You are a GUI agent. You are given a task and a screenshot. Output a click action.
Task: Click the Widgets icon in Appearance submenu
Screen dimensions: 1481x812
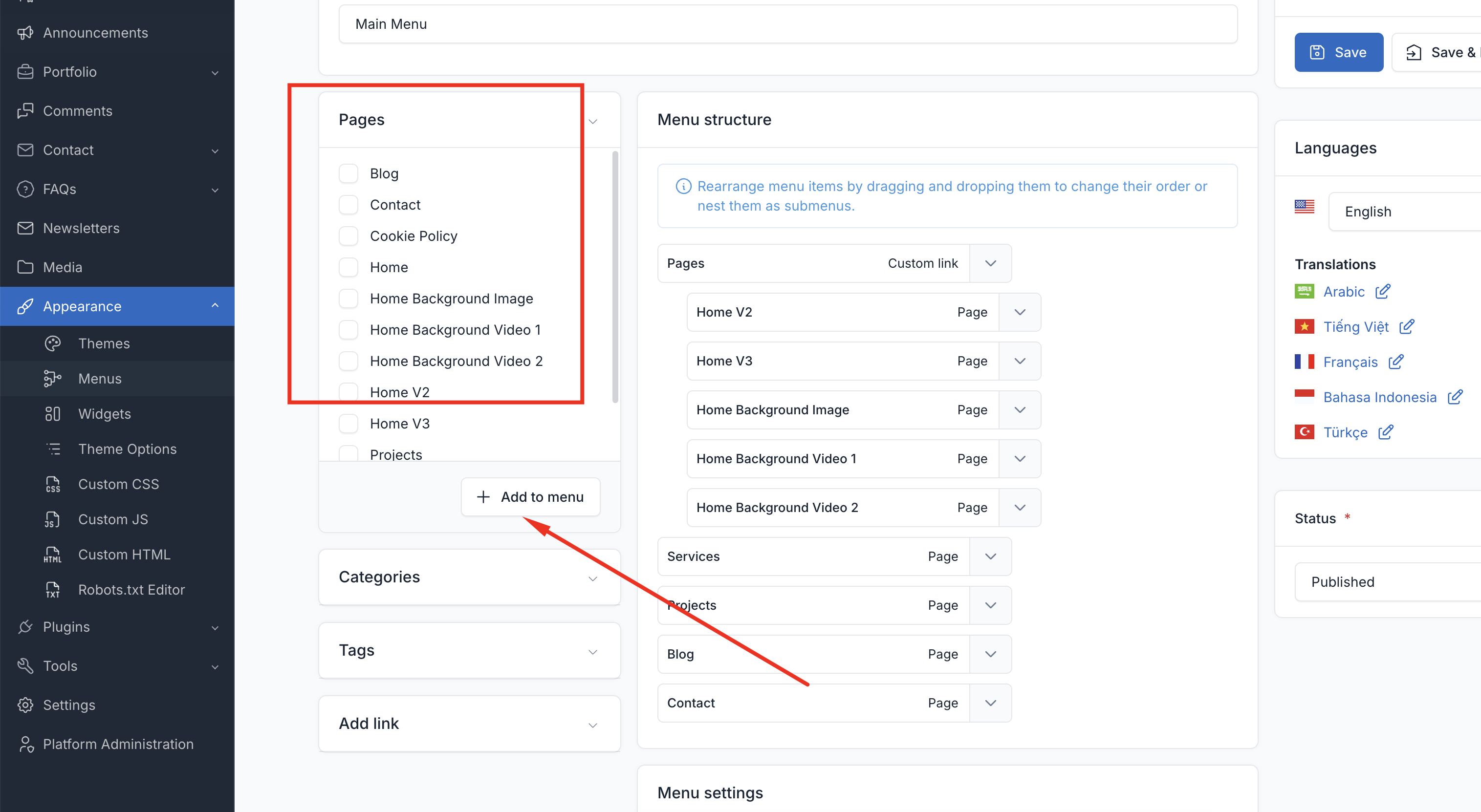pos(52,414)
